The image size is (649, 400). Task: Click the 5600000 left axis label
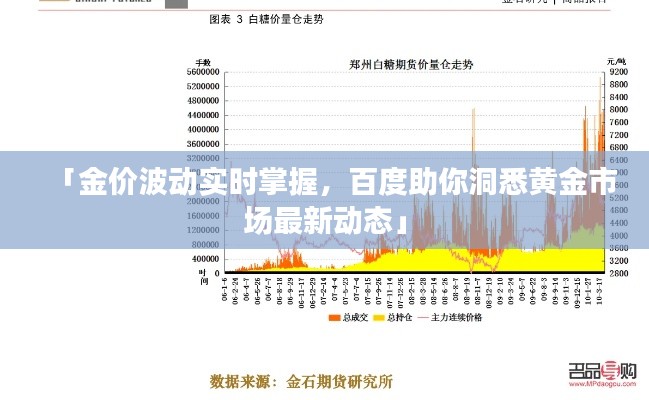click(201, 72)
